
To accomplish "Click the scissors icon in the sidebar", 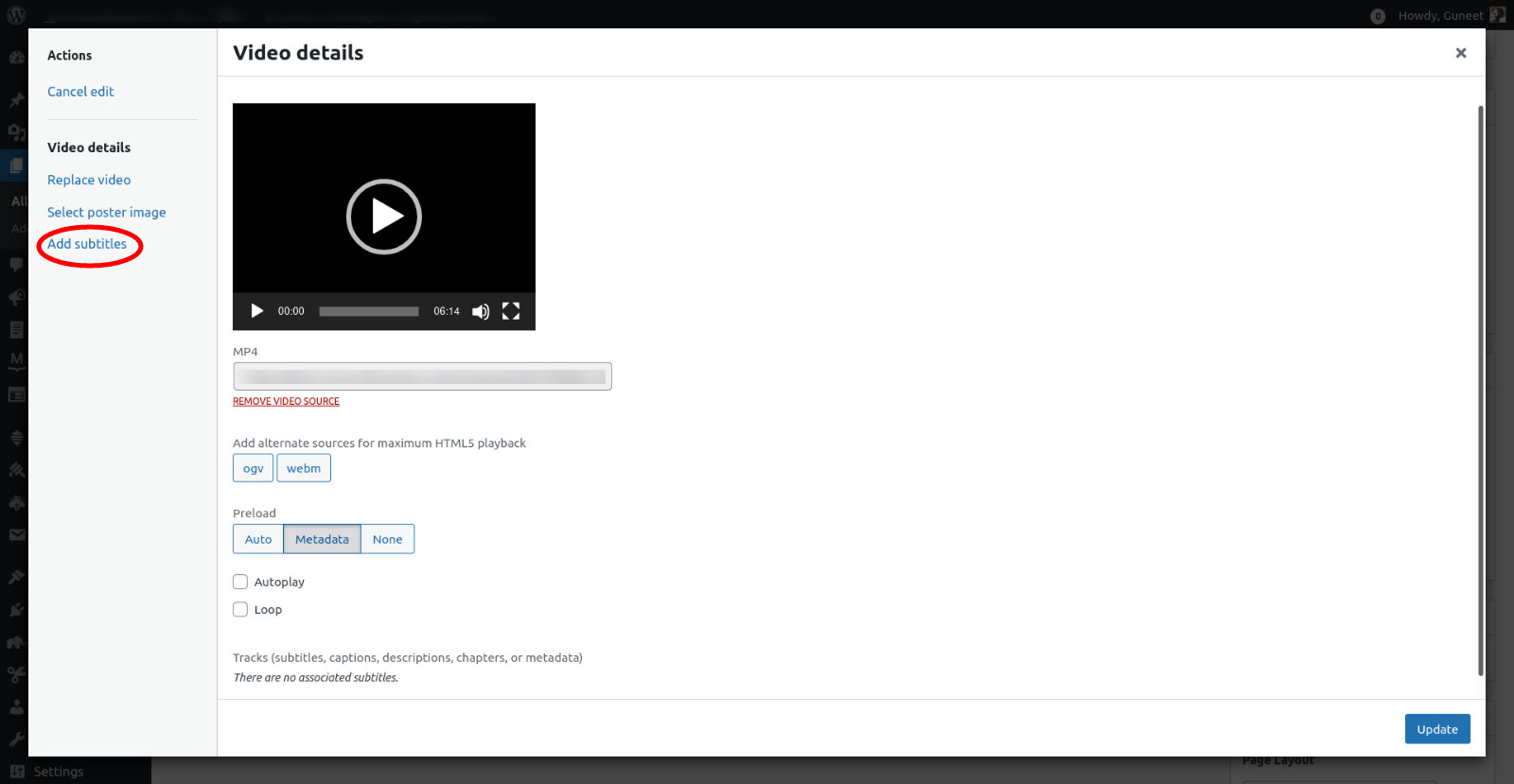I will (16, 674).
